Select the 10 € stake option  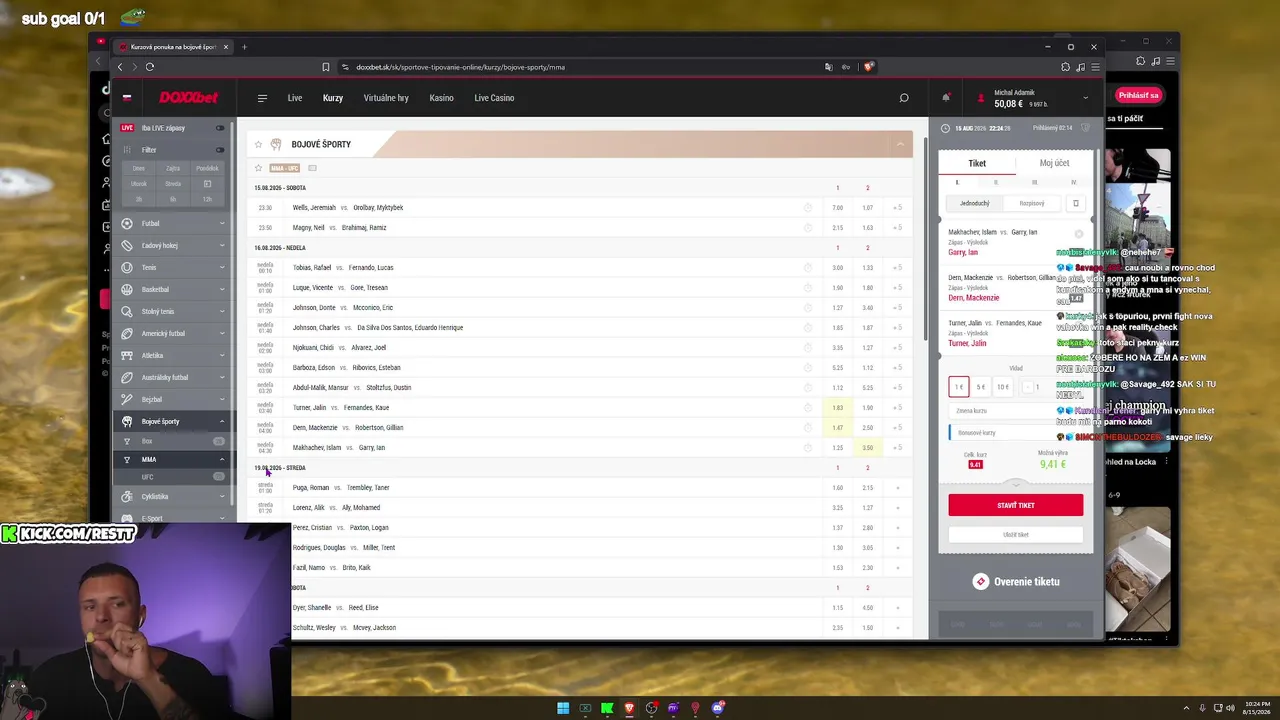pyautogui.click(x=1002, y=387)
